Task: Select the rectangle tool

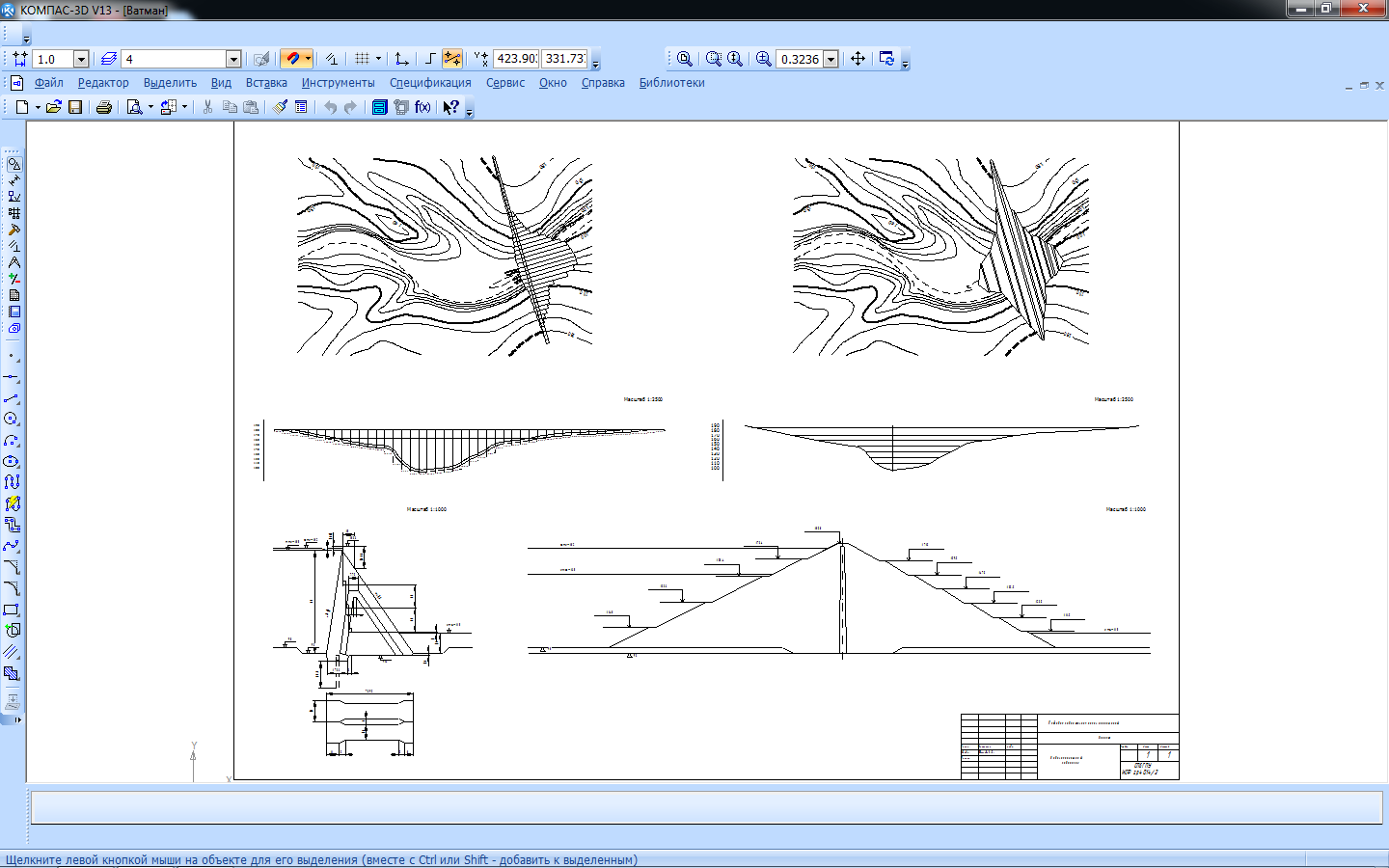Action: tap(12, 609)
